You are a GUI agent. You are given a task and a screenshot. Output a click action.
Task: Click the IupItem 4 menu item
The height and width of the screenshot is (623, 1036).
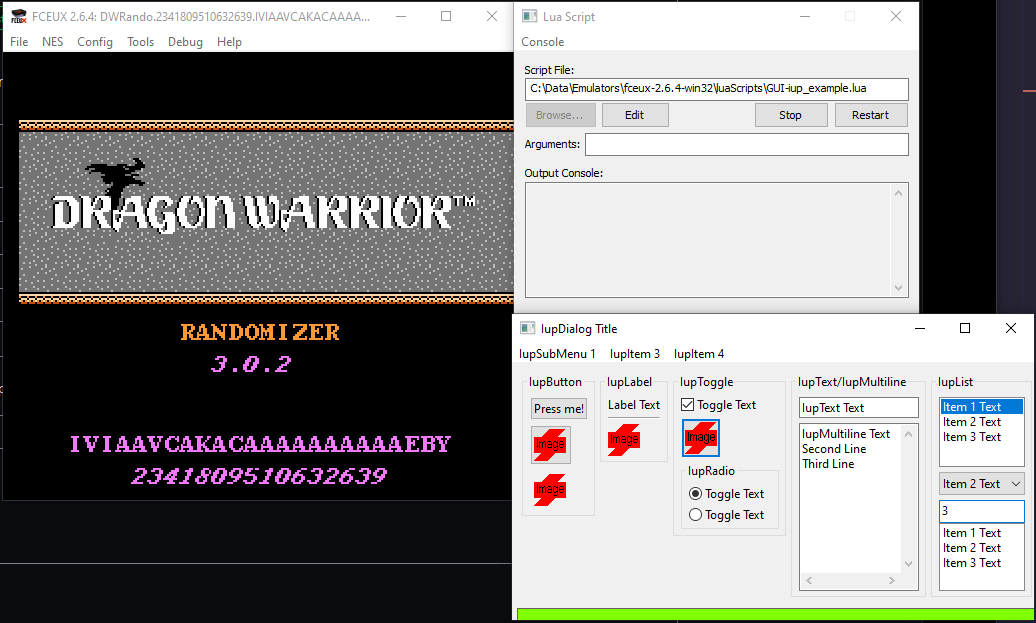point(699,353)
